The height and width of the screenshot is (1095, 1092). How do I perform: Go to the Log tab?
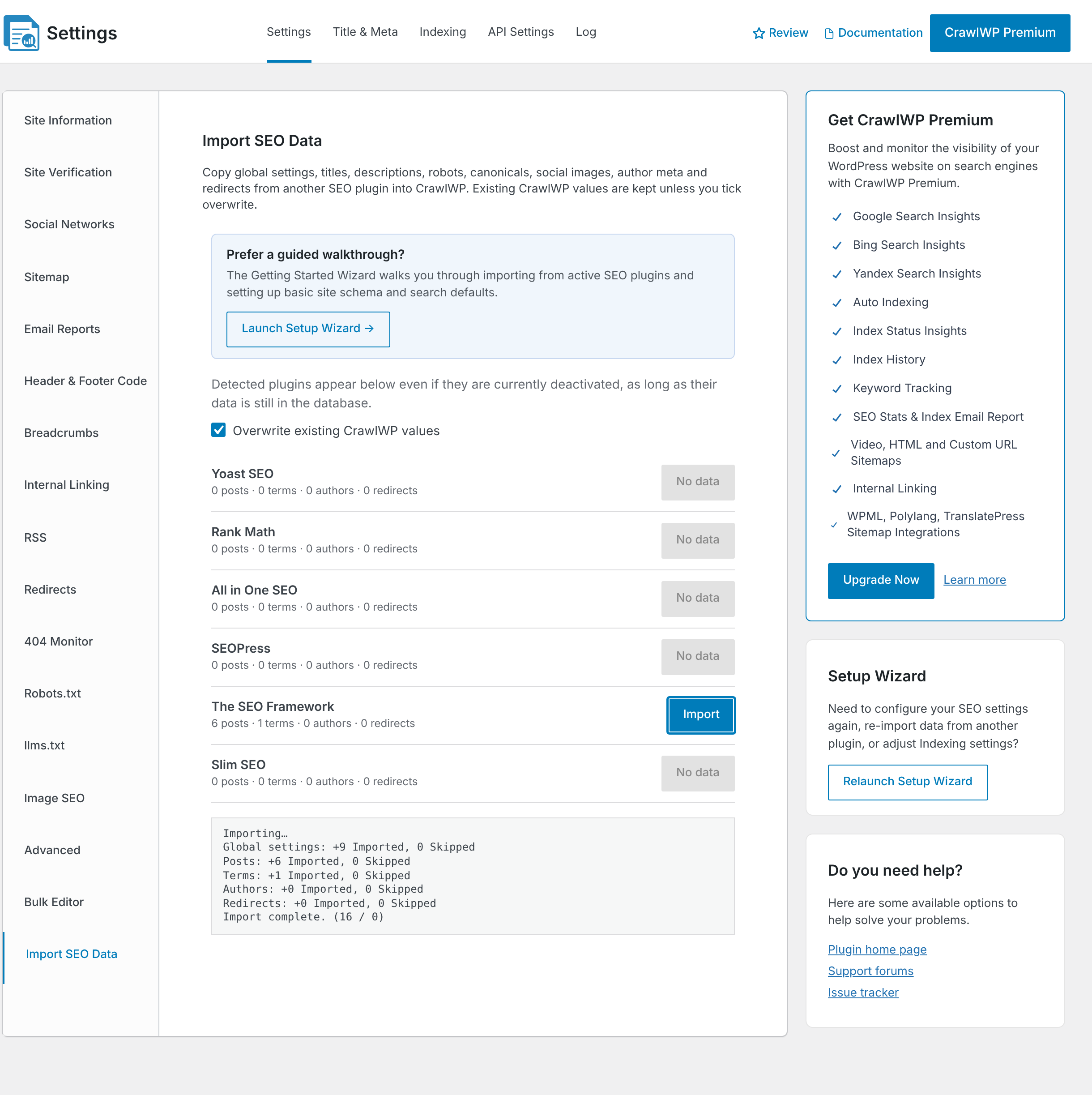(585, 32)
